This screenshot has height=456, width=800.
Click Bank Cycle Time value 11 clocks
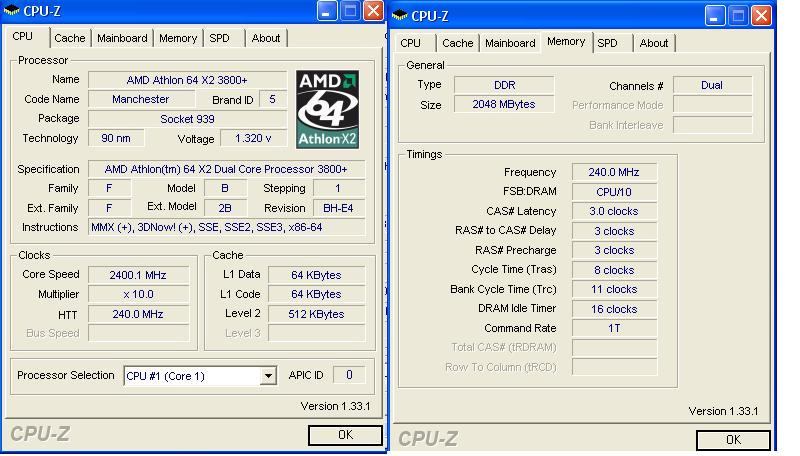pos(614,289)
